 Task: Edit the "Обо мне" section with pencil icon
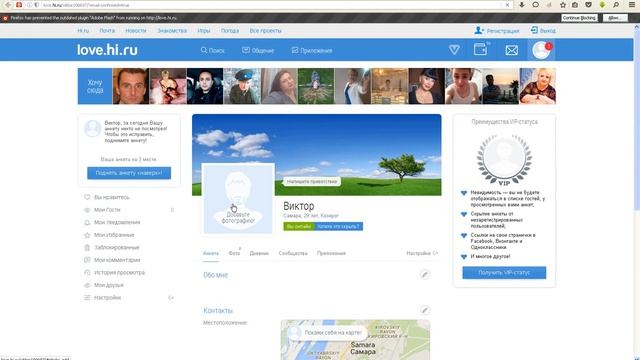point(425,274)
